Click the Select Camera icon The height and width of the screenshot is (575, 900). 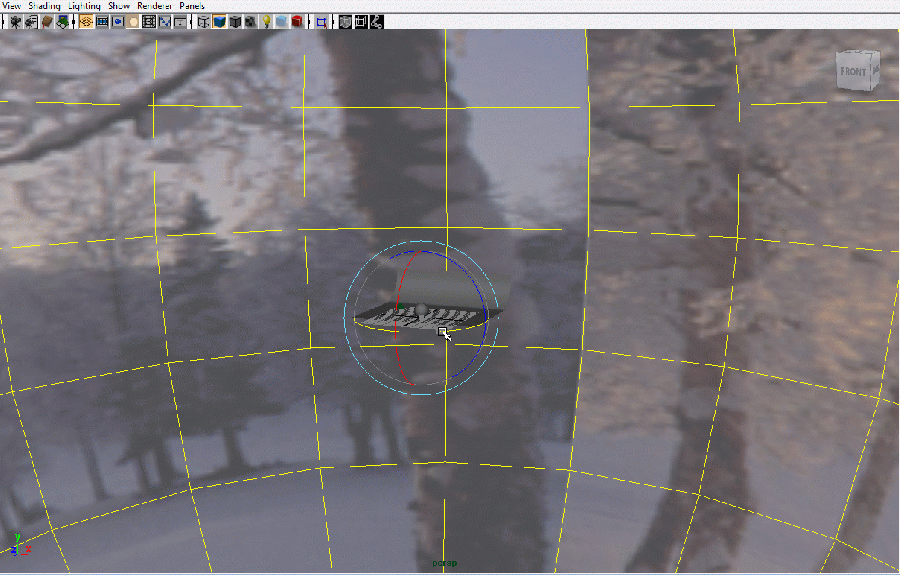(x=17, y=21)
